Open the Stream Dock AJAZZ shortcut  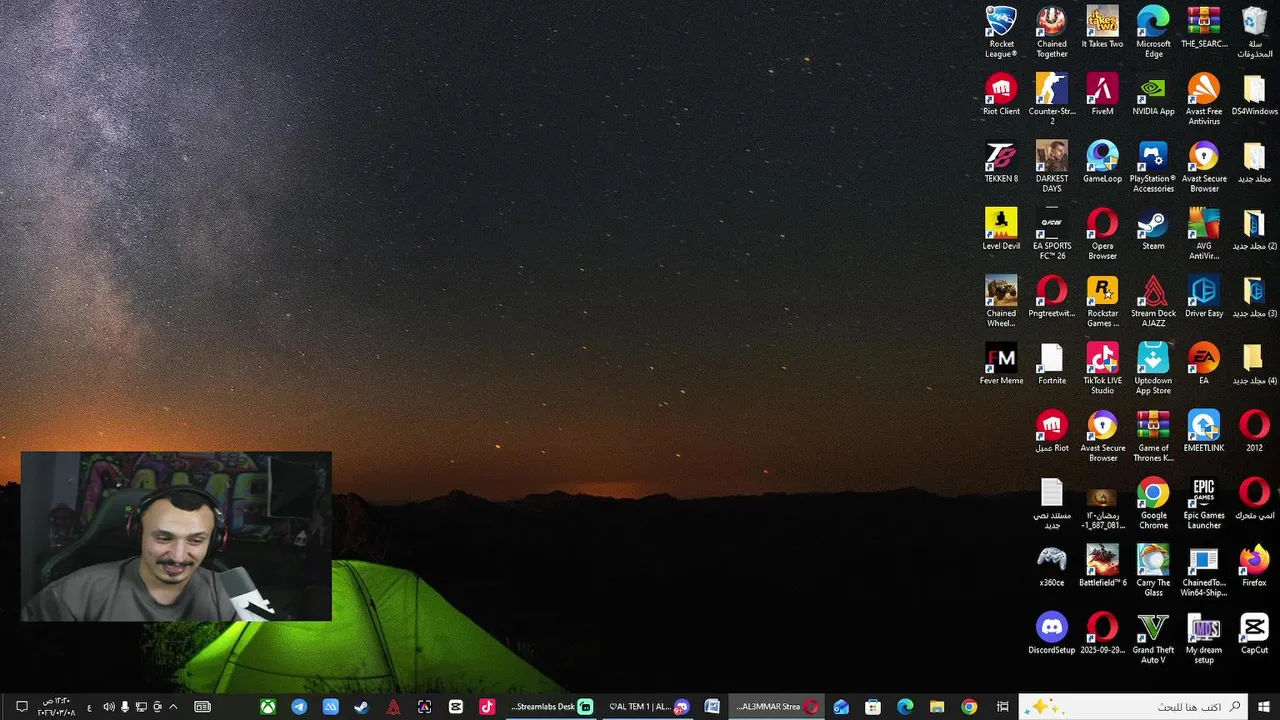[x=1153, y=300]
